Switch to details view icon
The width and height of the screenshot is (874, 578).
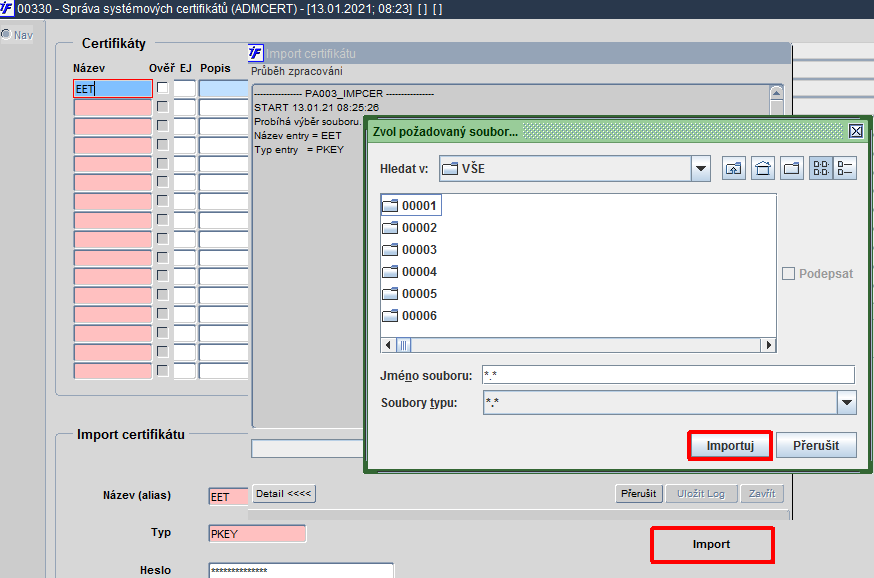coord(845,168)
